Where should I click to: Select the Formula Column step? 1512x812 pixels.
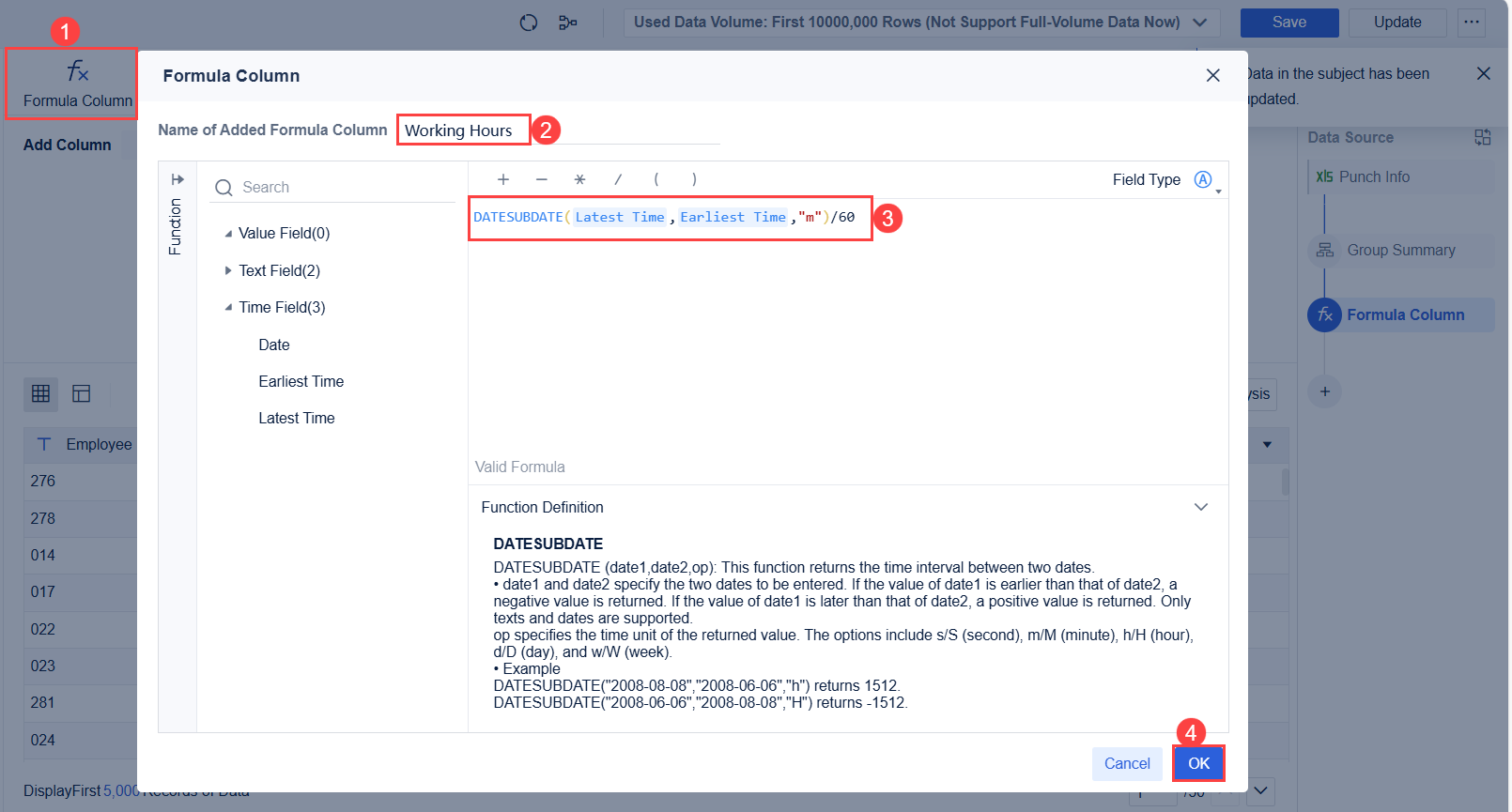point(1400,314)
